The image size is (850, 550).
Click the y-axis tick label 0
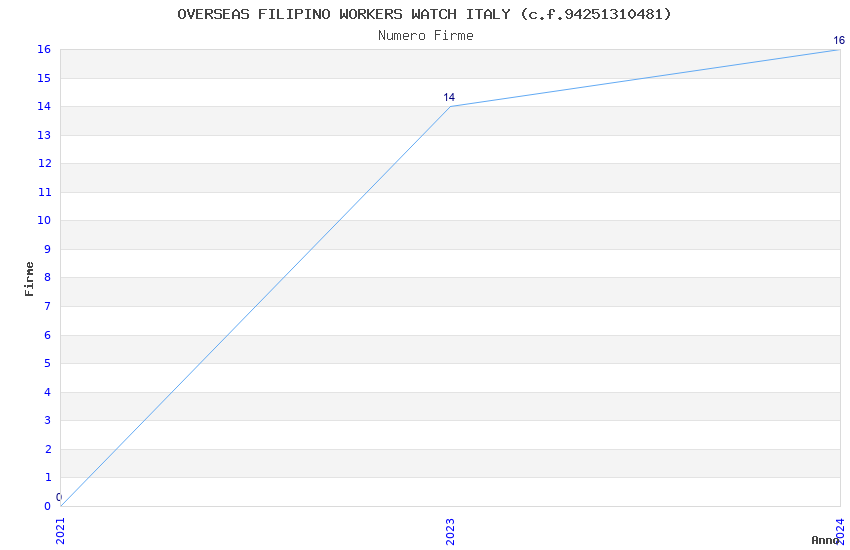point(48,506)
